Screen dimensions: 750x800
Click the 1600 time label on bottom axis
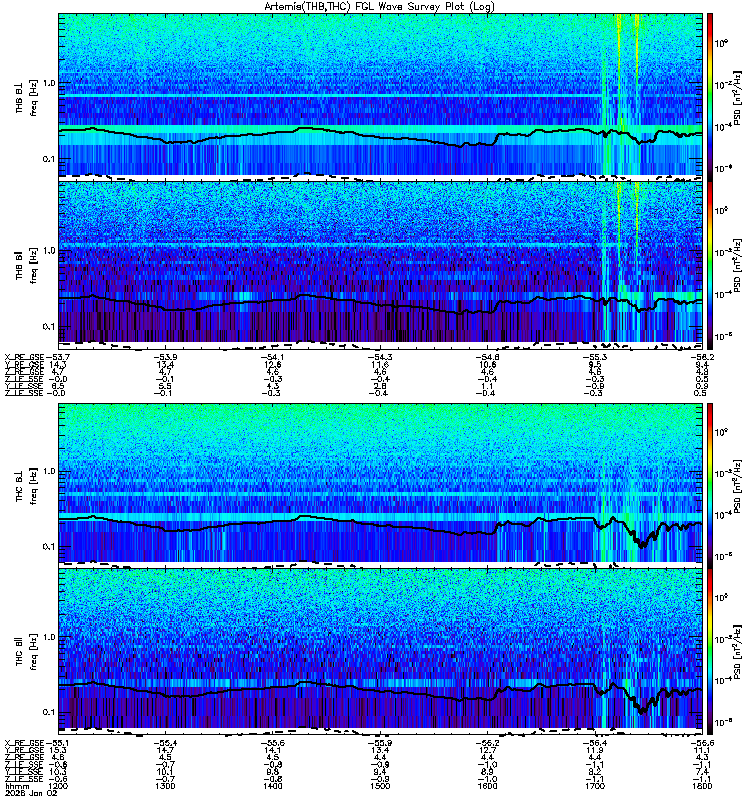click(x=487, y=786)
